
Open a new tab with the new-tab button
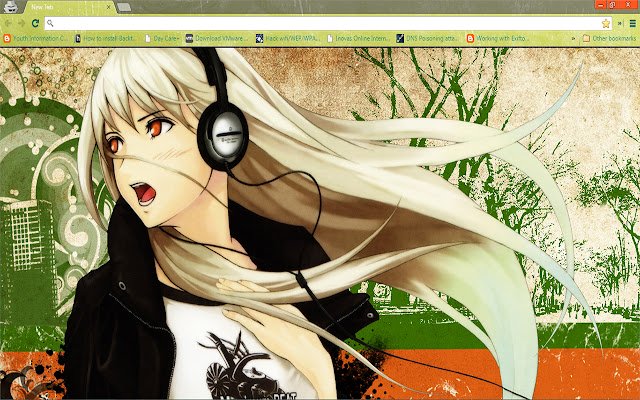pyautogui.click(x=124, y=7)
